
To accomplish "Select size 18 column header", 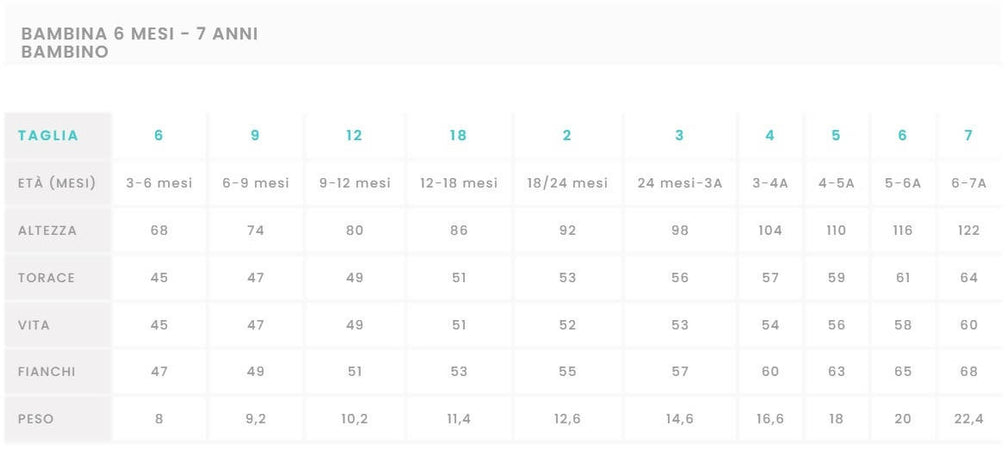I will click(458, 136).
